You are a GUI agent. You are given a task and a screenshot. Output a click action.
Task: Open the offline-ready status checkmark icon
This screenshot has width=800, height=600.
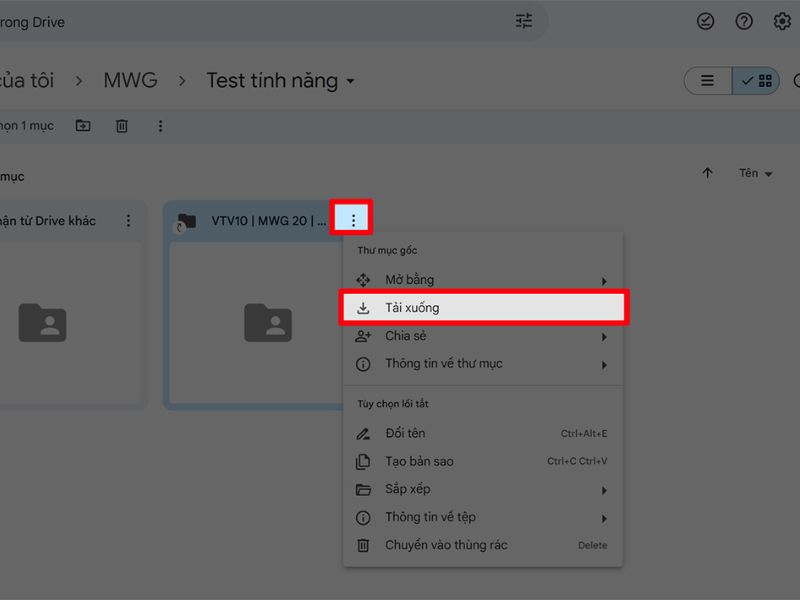coord(705,21)
